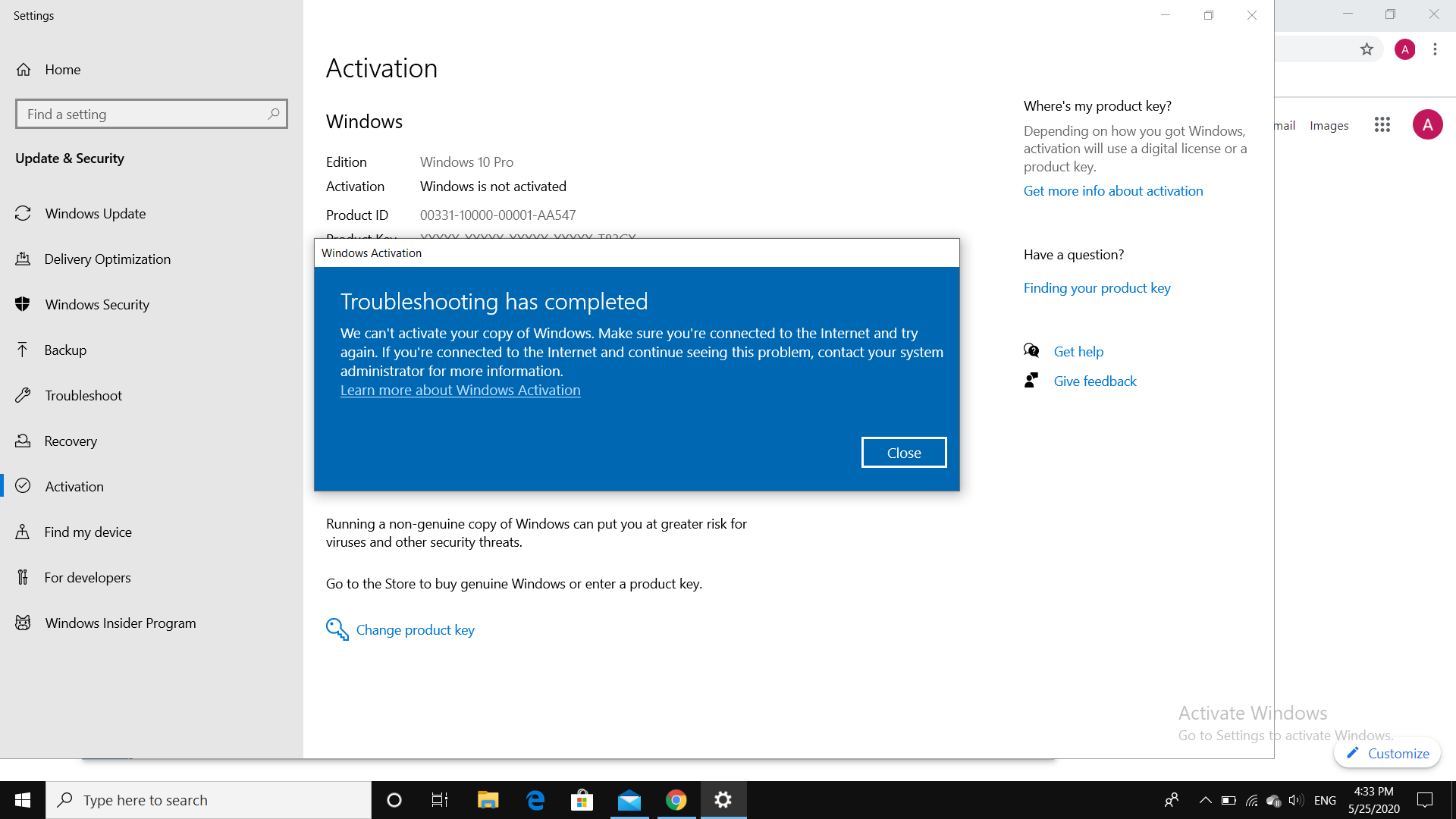Click the Delivery Optimization icon
This screenshot has width=1456, height=819.
click(x=23, y=259)
